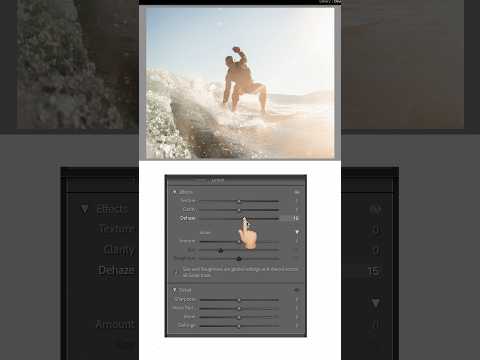480x360 pixels.
Task: Select the Moiré value field
Action: tap(296, 317)
